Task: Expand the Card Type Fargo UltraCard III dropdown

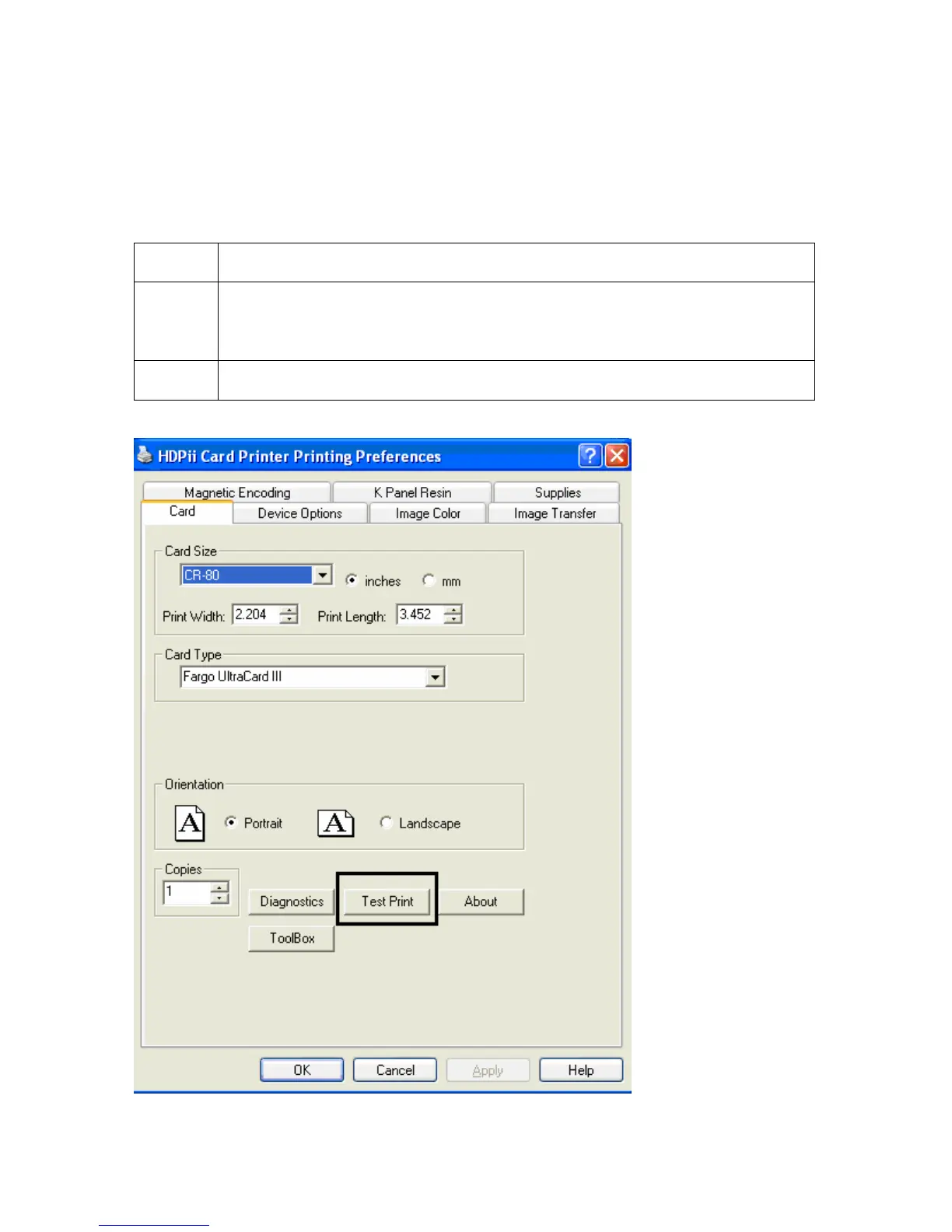Action: coord(436,677)
